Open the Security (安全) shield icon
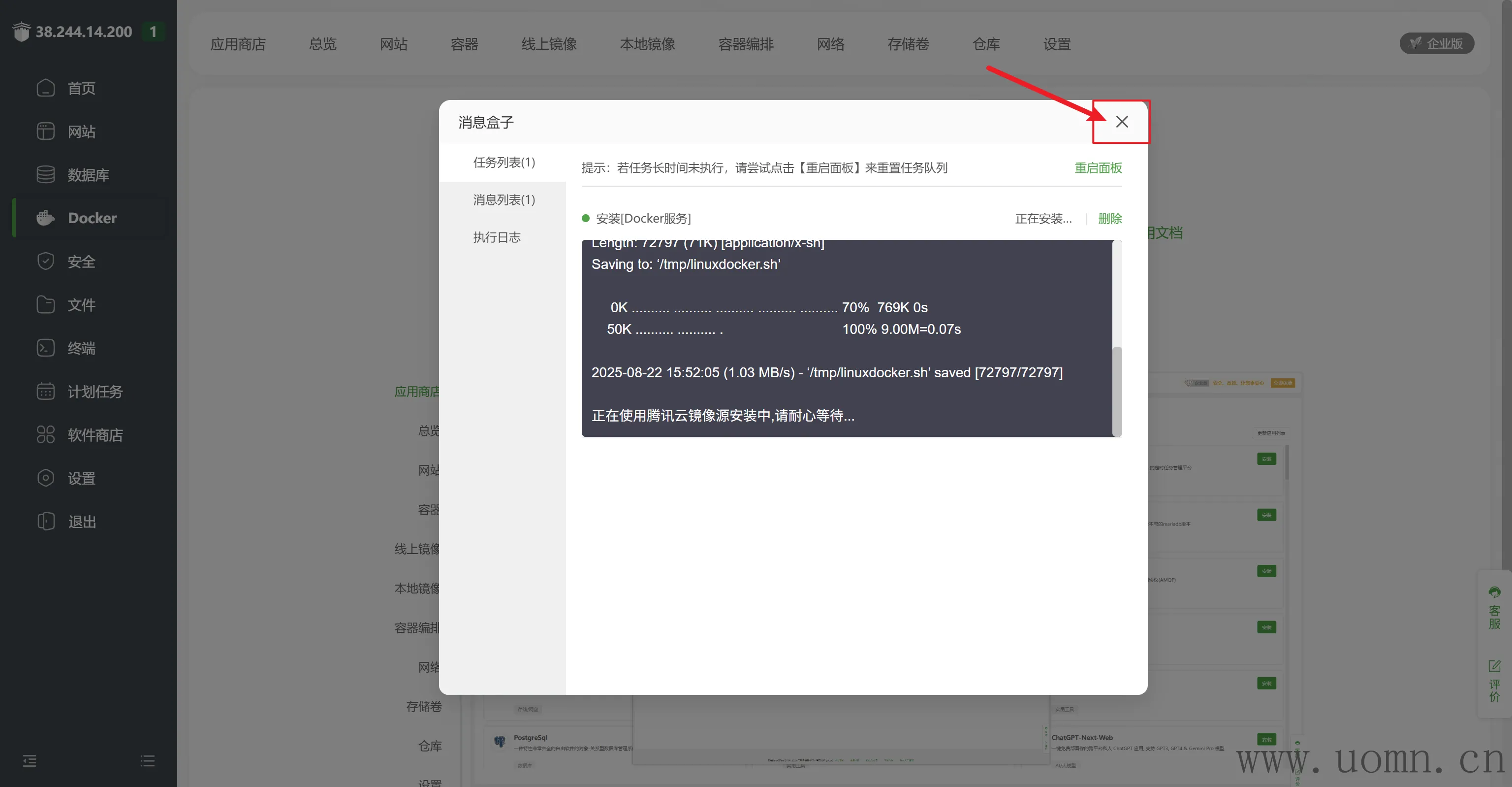The image size is (1512, 787). click(x=45, y=262)
